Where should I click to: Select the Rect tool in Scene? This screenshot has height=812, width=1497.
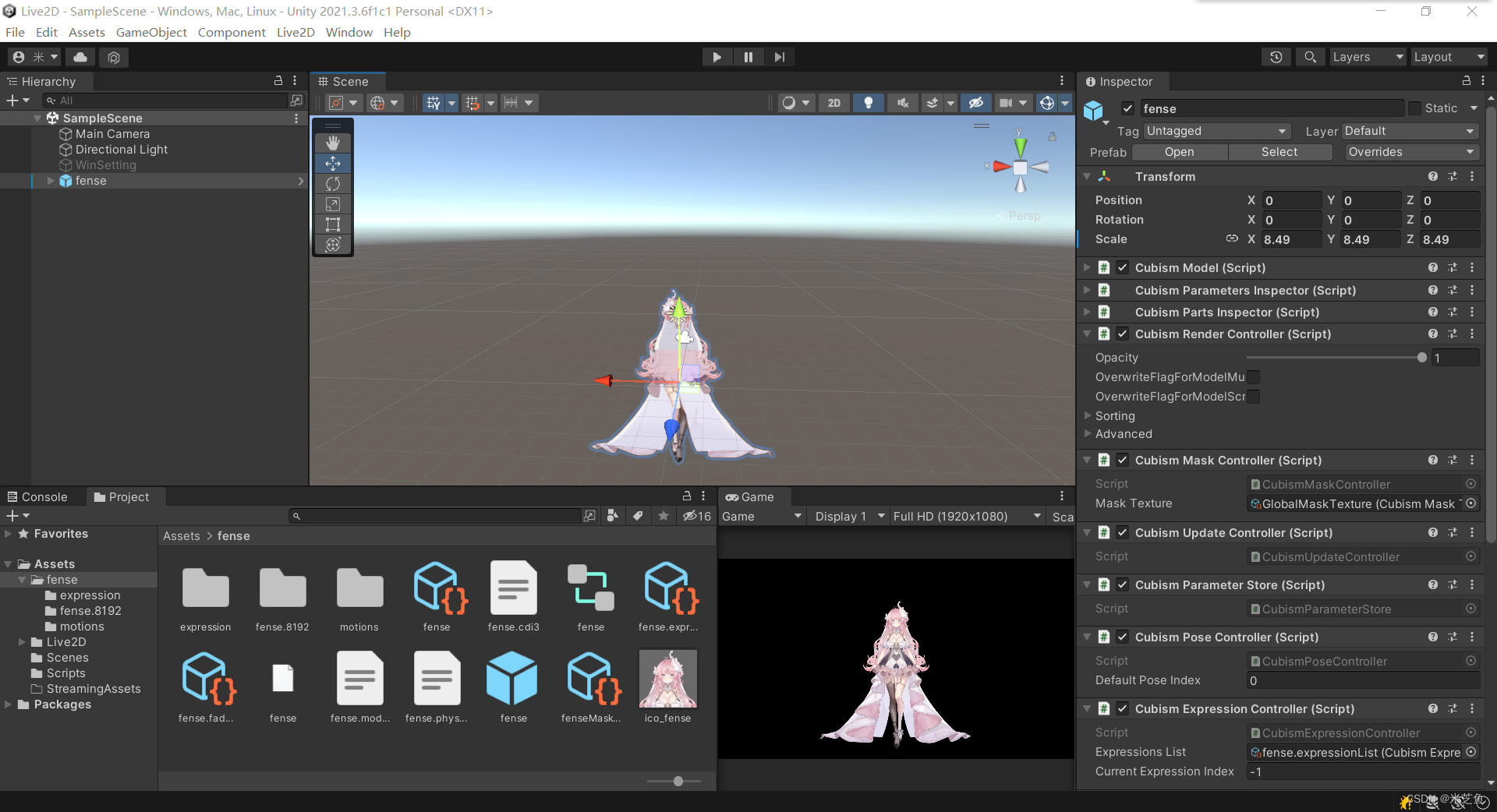pos(333,224)
